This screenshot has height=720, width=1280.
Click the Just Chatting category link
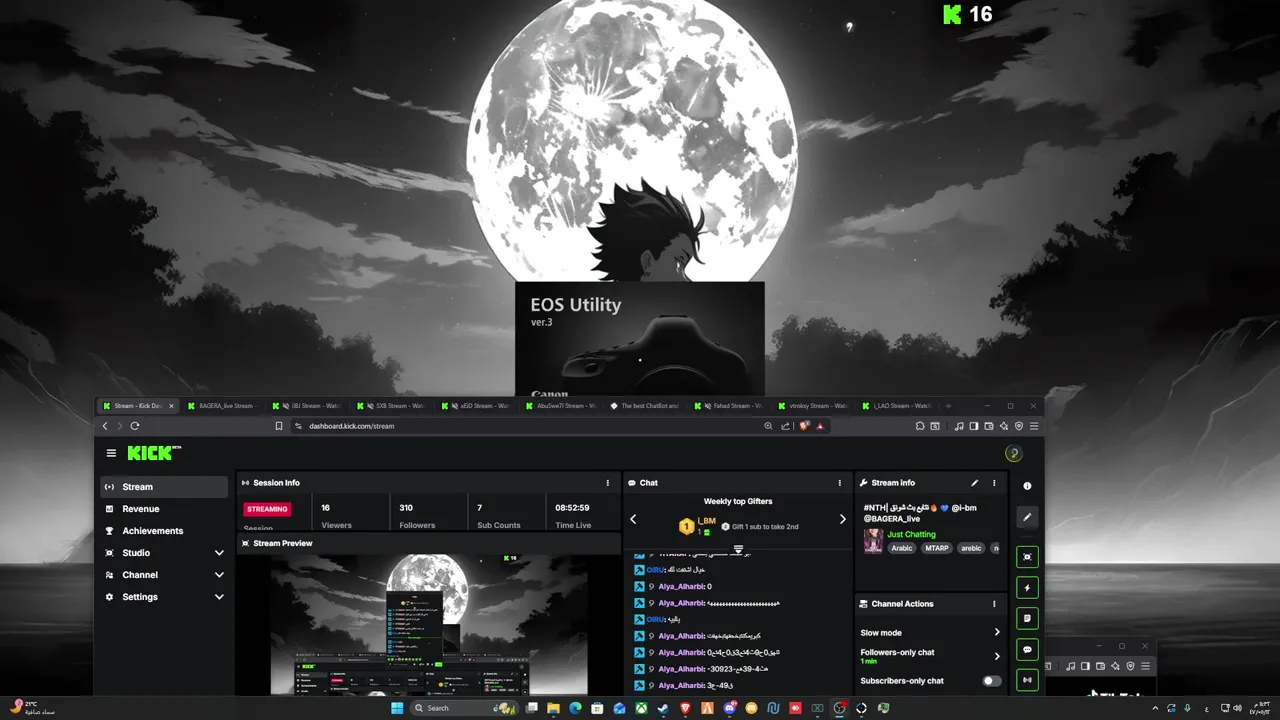911,534
